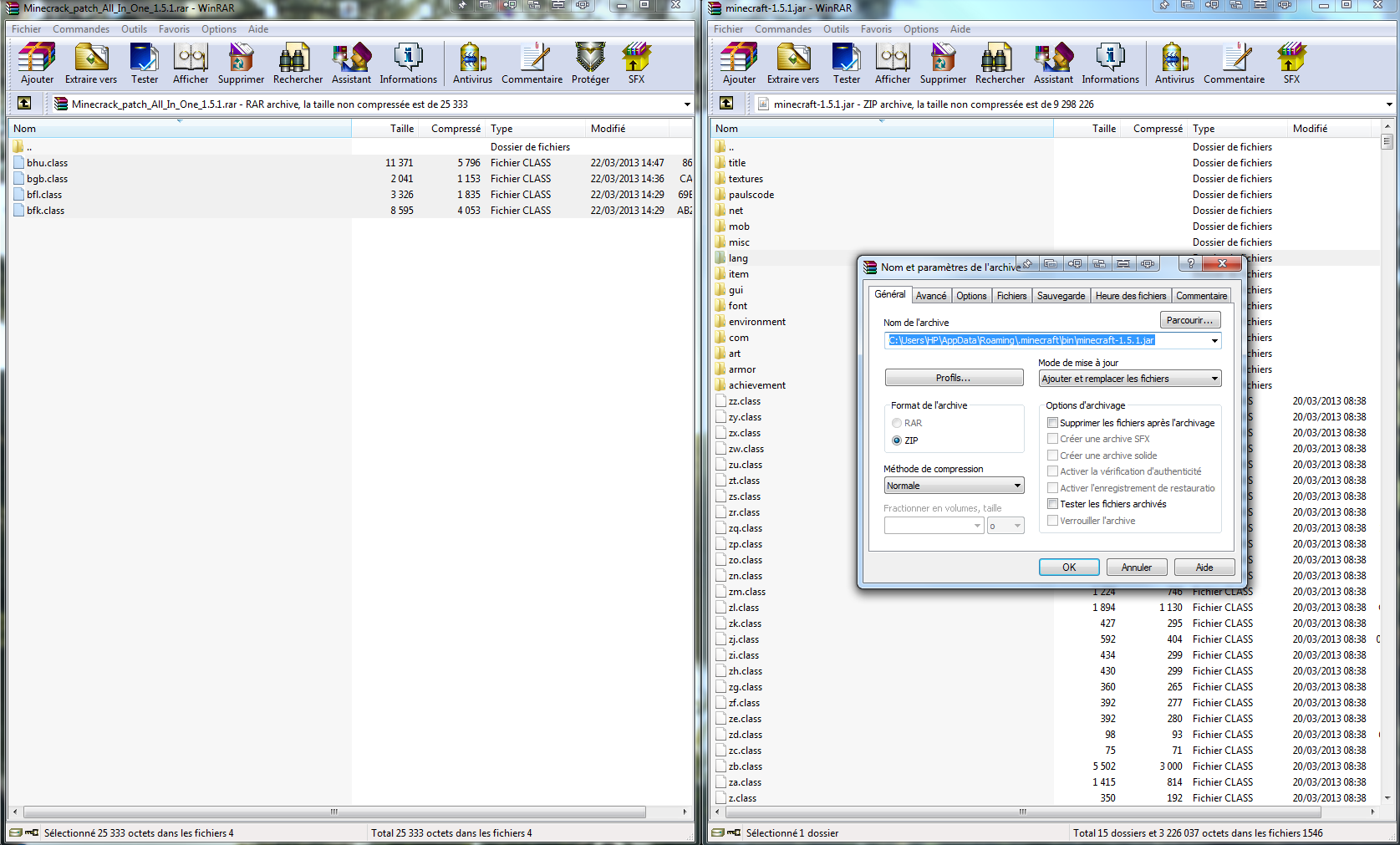Open archive name path dropdown arrow
The image size is (1400, 845).
coord(1214,341)
